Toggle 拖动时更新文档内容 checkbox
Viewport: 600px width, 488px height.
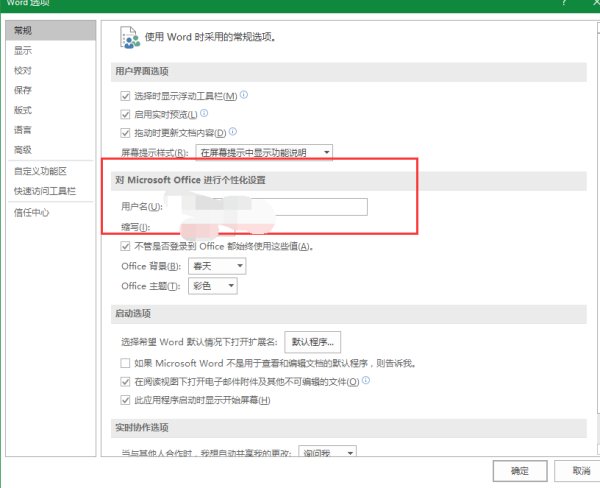pos(125,133)
